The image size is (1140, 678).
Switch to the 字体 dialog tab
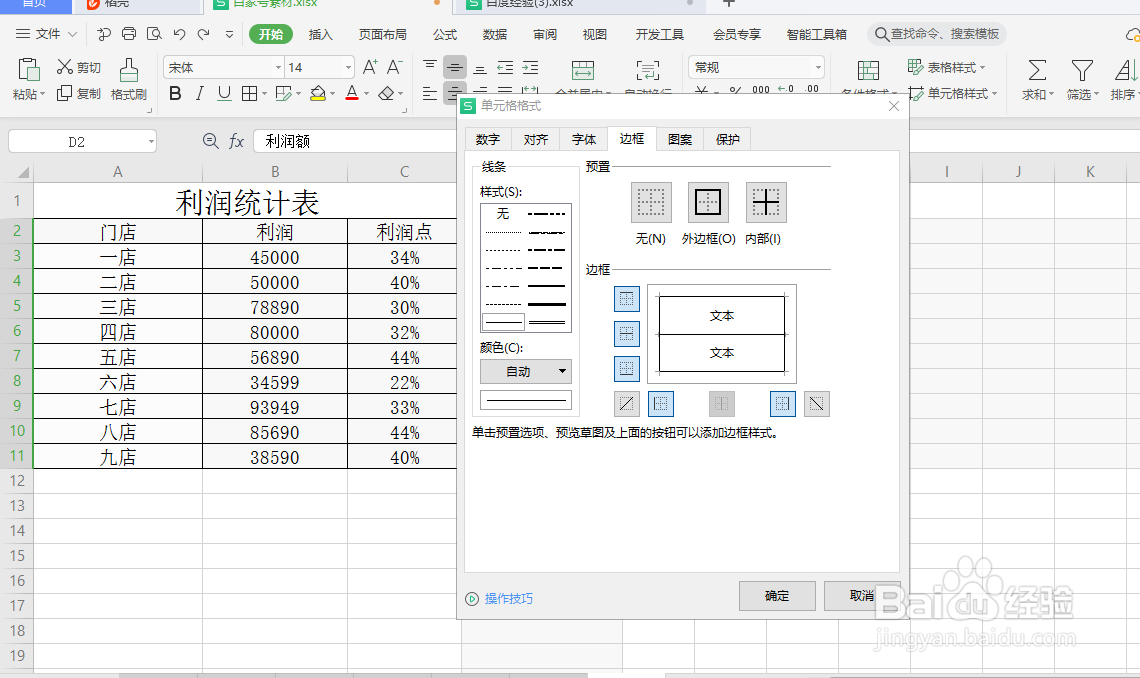pos(583,139)
